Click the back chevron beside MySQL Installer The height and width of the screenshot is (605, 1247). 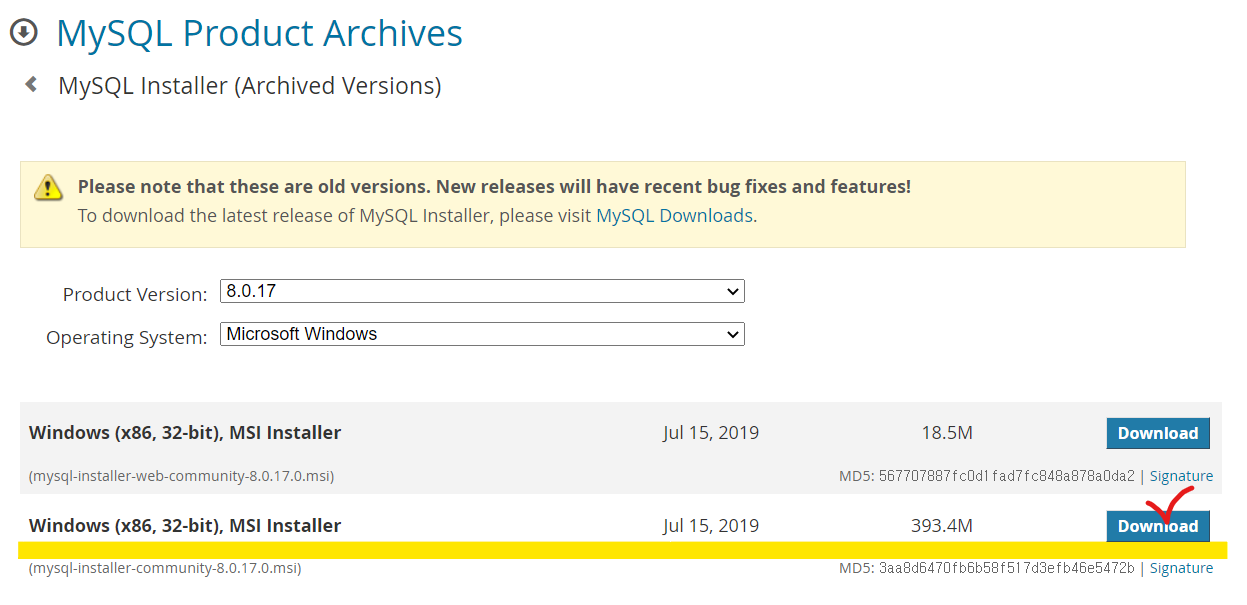click(32, 85)
